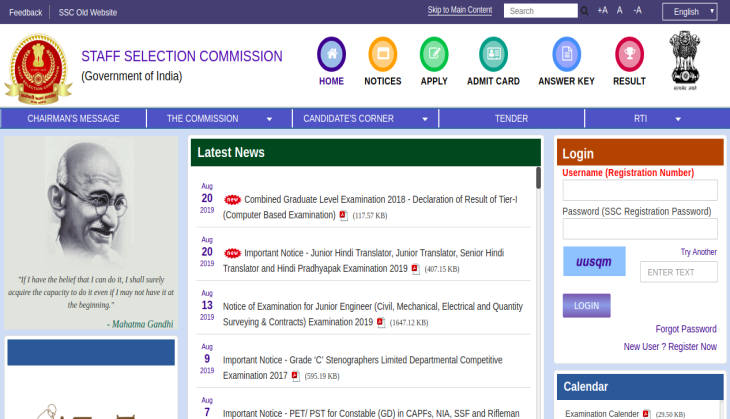This screenshot has height=419, width=730.
Task: Click Forgot Password link
Action: (686, 329)
